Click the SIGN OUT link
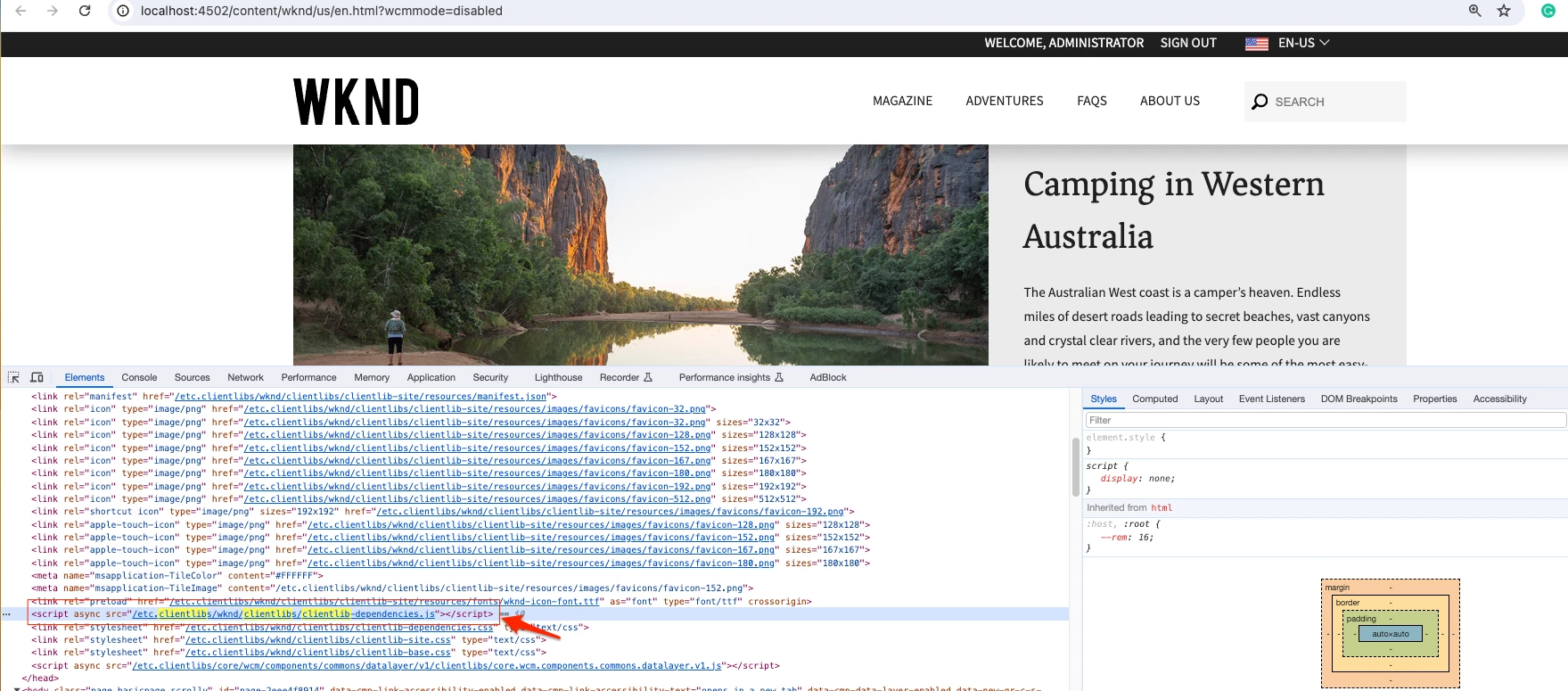 point(1188,43)
